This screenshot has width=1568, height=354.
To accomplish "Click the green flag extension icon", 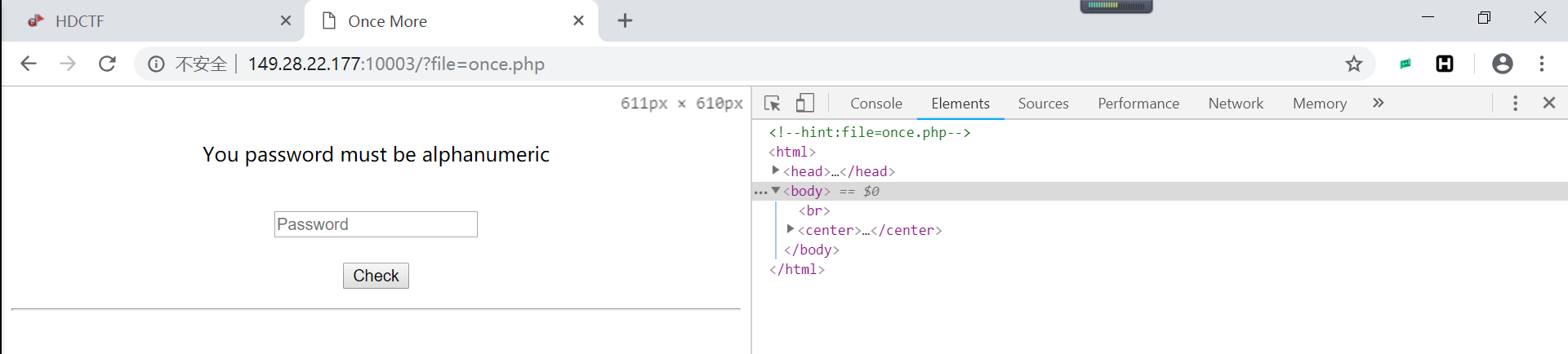I will tap(1405, 64).
